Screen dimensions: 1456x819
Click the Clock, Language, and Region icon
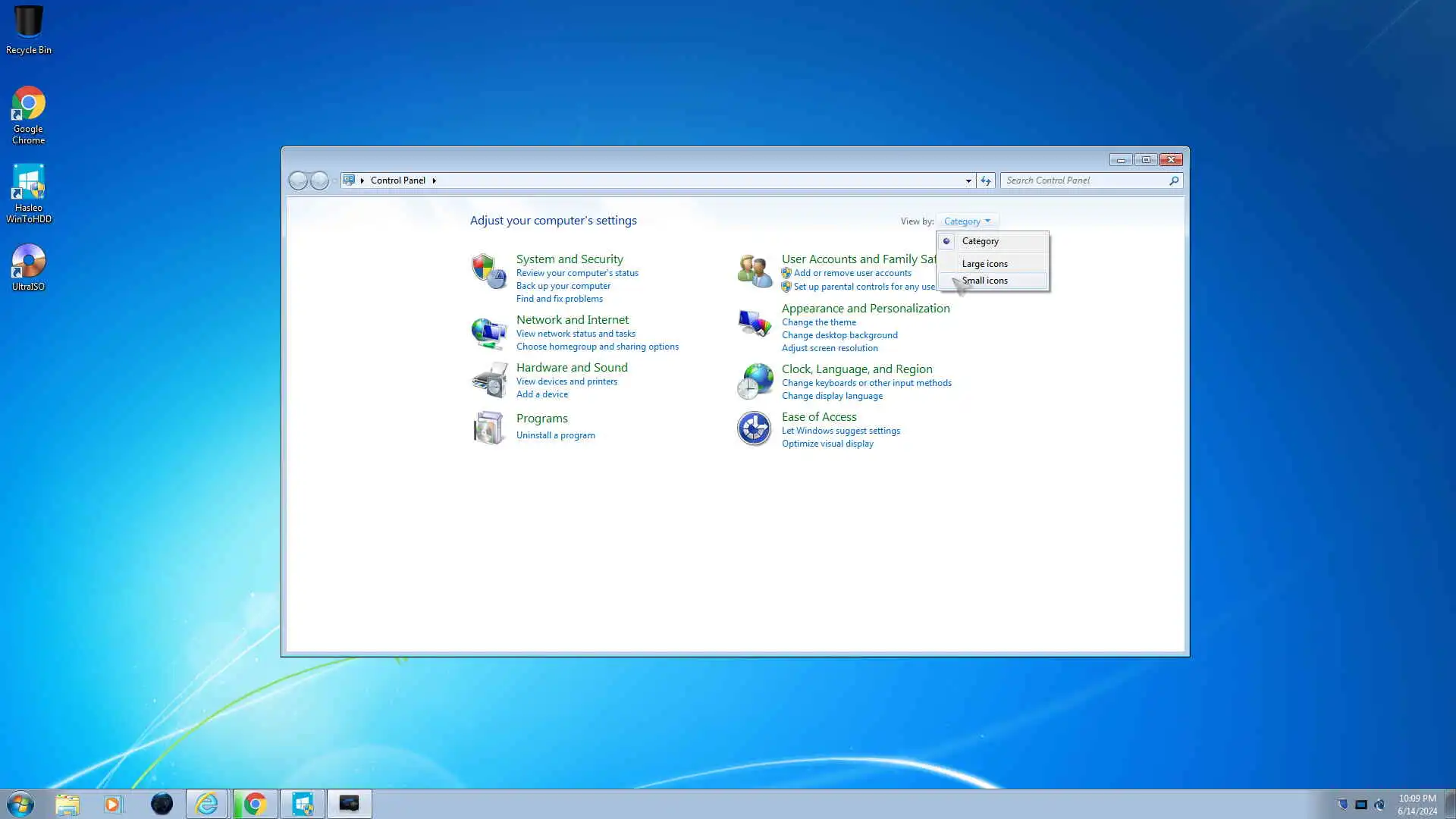click(755, 381)
